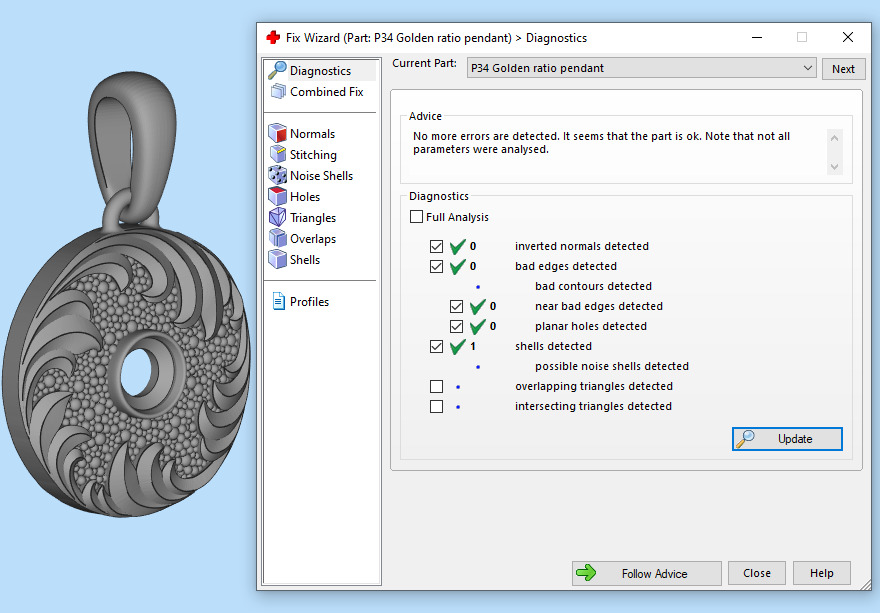Click the Normals cube icon

coord(277,133)
